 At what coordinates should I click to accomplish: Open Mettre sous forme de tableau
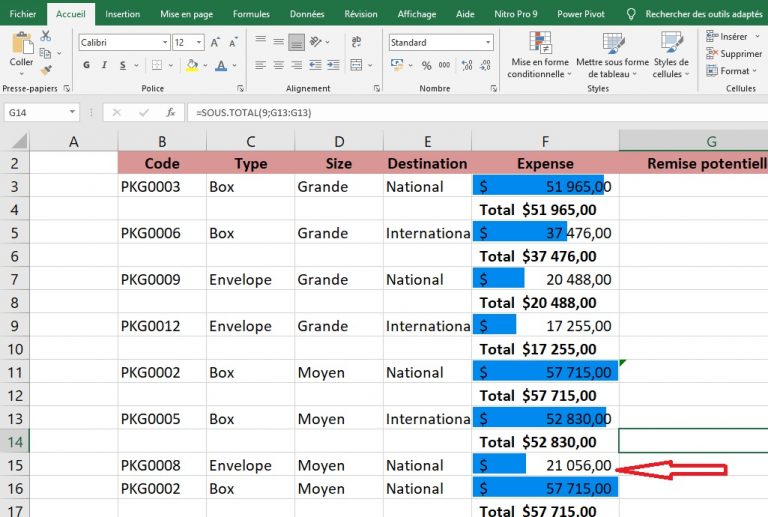coord(612,55)
